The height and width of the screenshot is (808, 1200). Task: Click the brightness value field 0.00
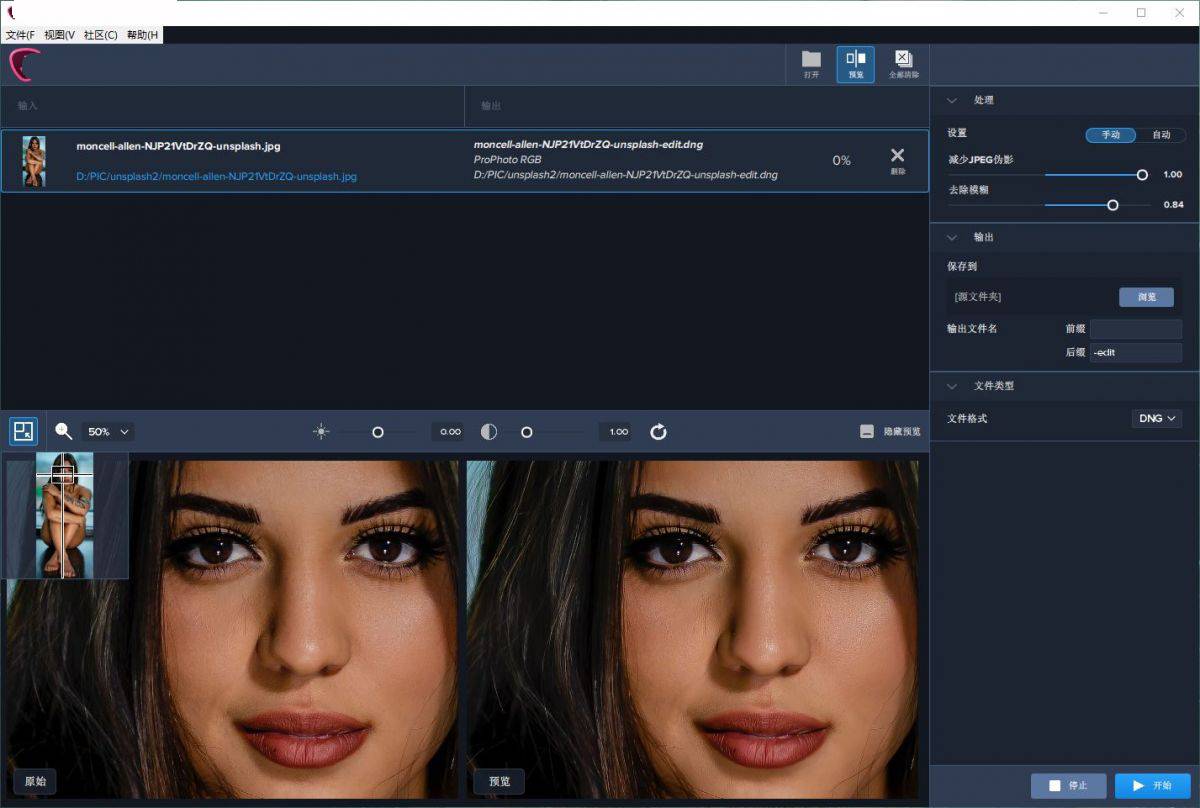450,432
